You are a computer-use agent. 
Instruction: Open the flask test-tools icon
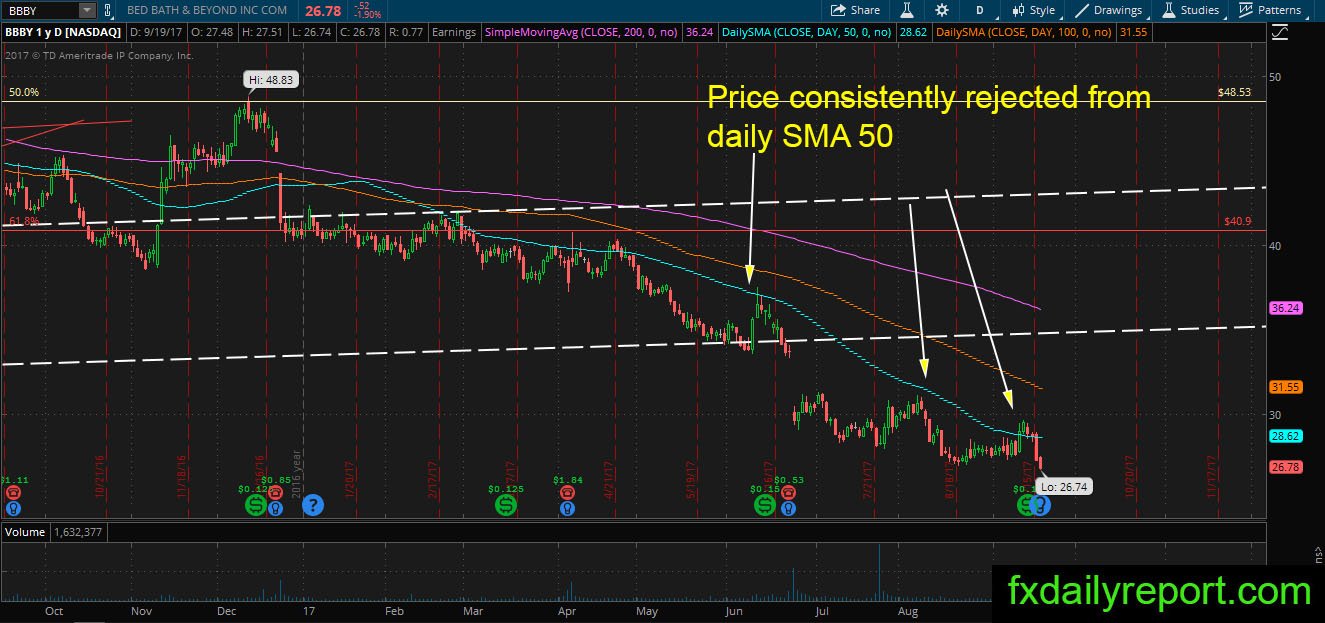909,10
